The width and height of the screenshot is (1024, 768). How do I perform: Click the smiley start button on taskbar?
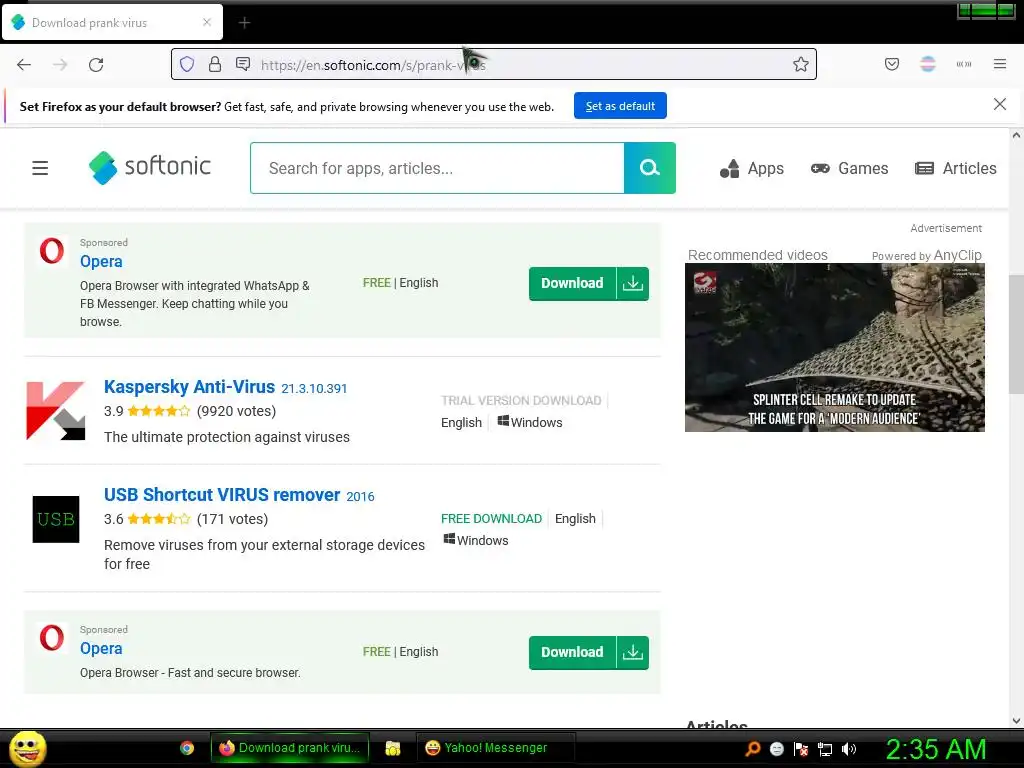click(x=28, y=748)
